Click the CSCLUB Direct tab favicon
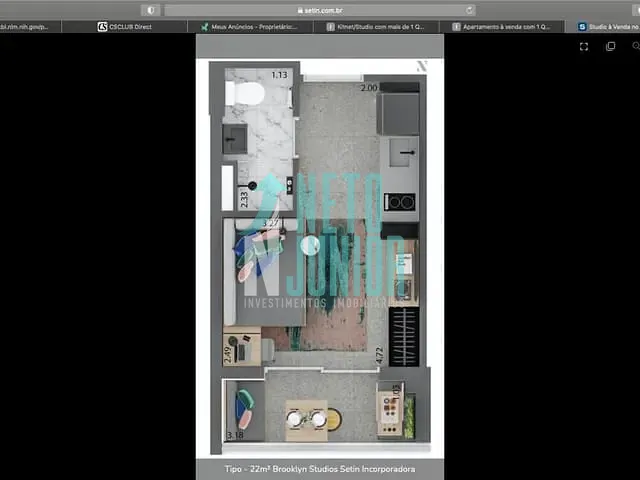Viewport: 640px width, 480px height. pos(102,27)
